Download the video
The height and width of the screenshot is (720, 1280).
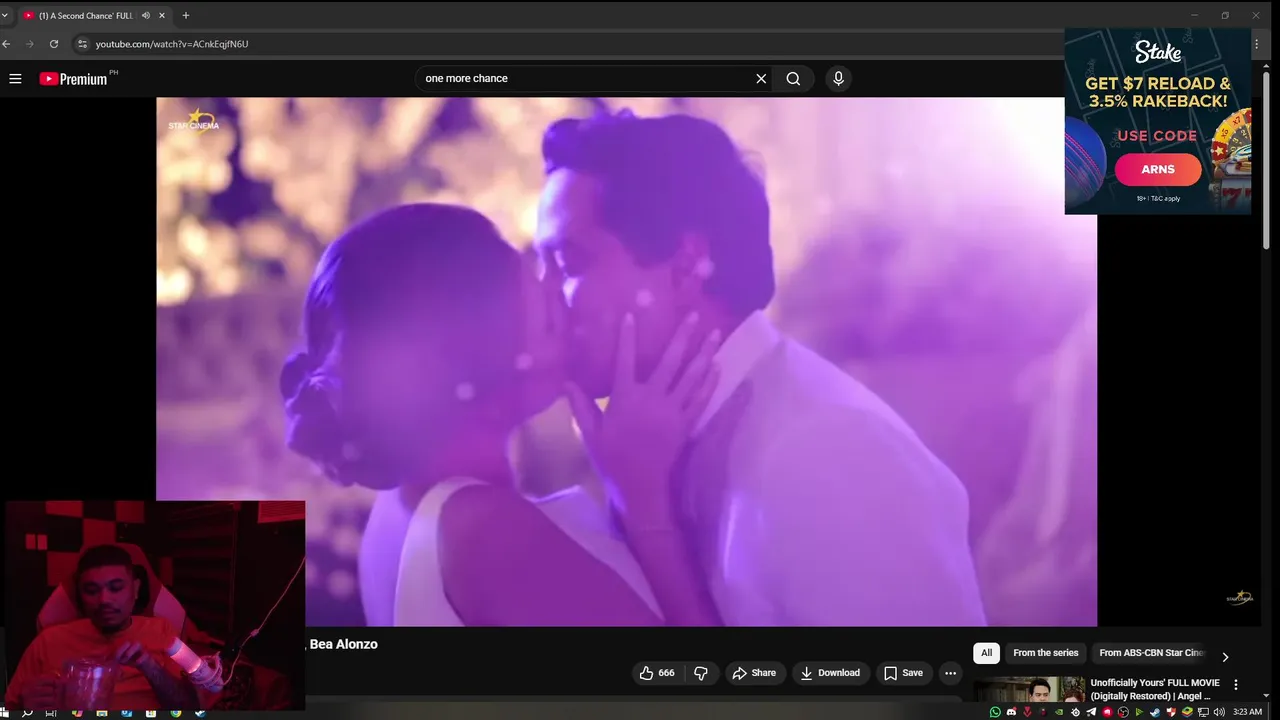click(830, 673)
